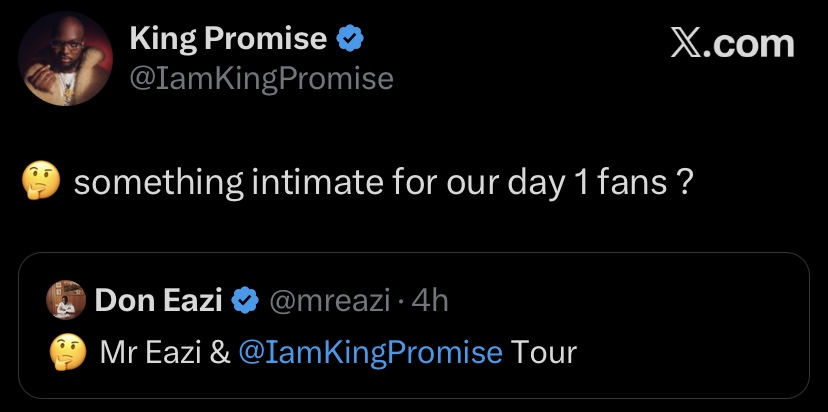
Task: Open King Promise's profile picture
Action: click(66, 59)
